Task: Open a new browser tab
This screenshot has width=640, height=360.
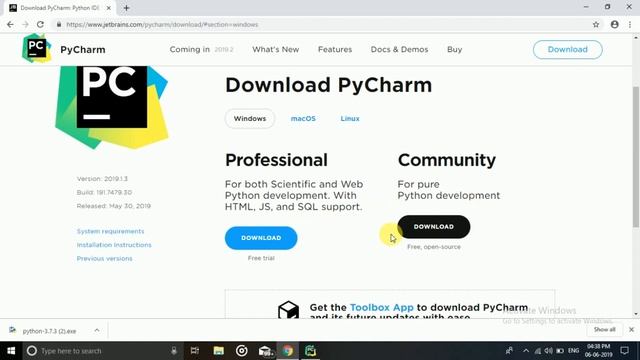Action: point(126,8)
